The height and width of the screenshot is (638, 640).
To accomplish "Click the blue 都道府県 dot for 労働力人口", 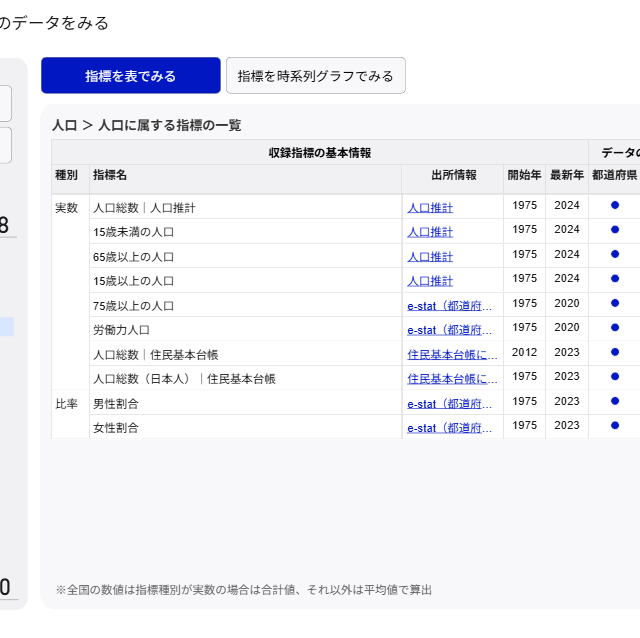I will [x=615, y=328].
